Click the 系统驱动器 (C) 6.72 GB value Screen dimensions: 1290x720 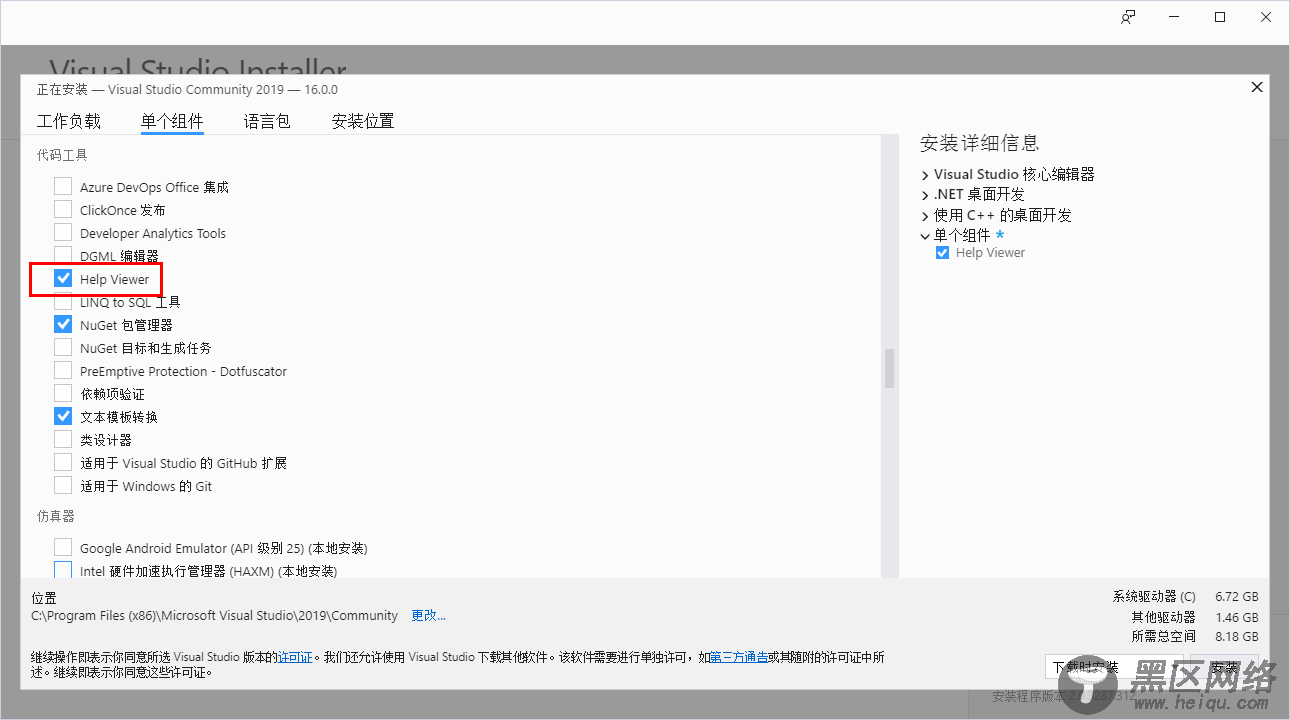(x=1237, y=596)
